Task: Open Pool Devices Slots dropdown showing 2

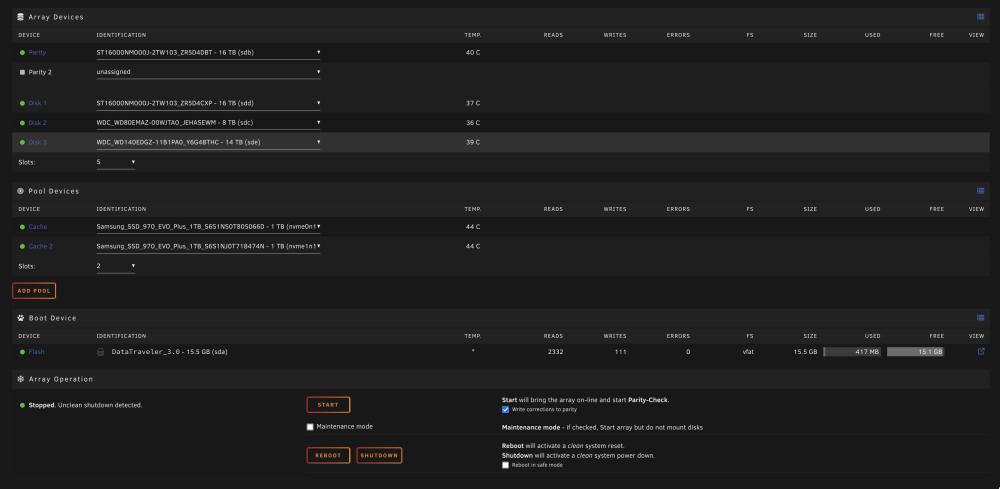Action: coord(116,266)
